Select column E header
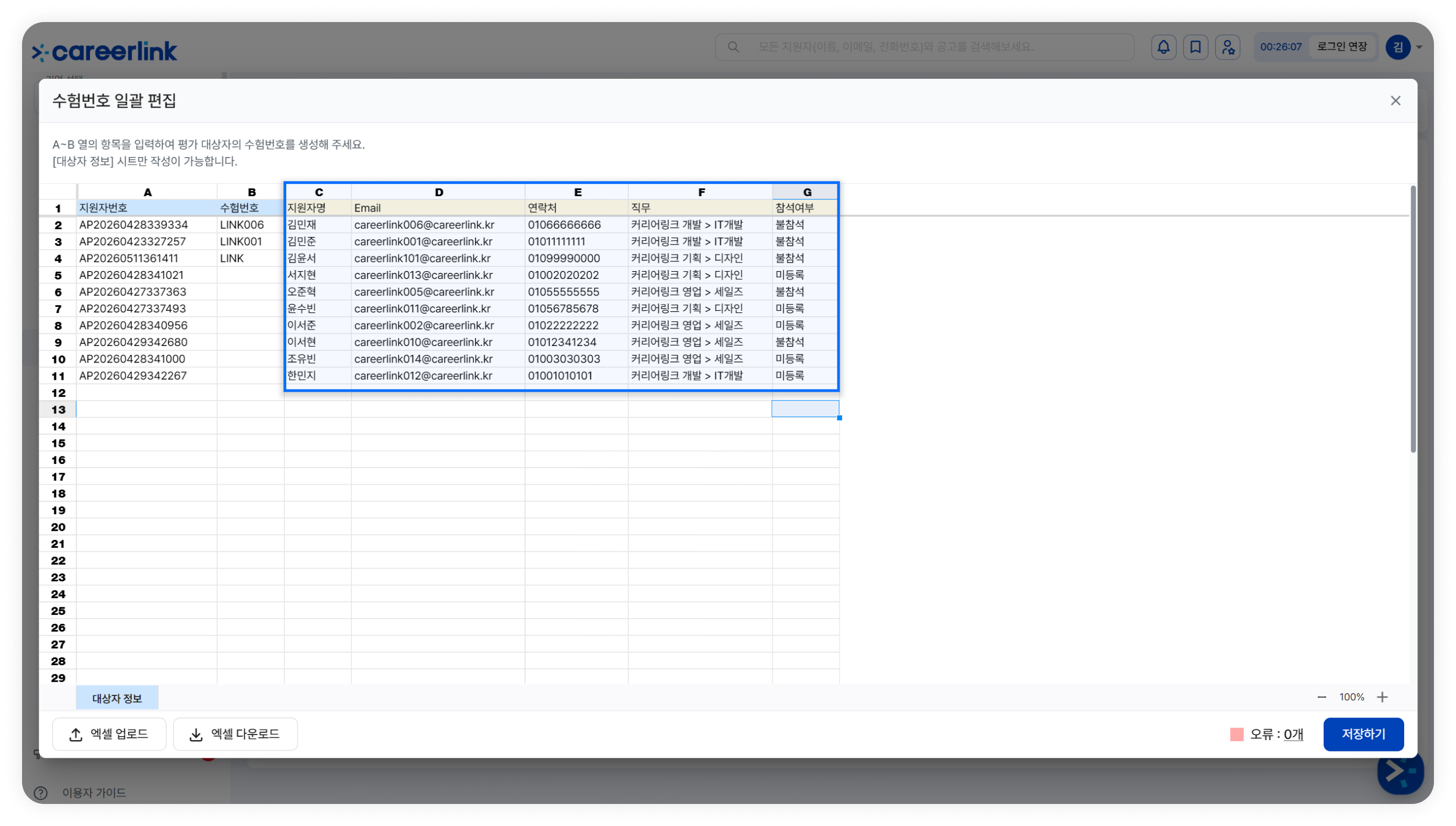The height and width of the screenshot is (826, 1456). click(577, 192)
